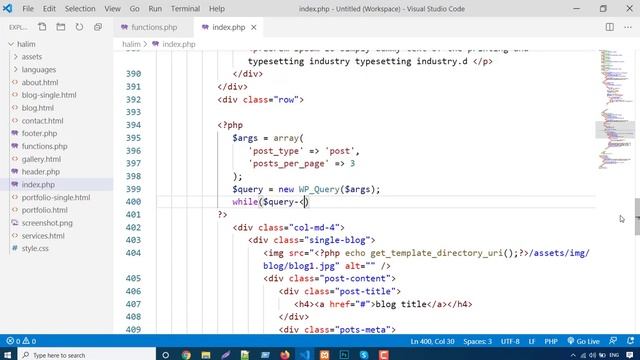Click the New Folder icon in Explorer

(x=61, y=27)
